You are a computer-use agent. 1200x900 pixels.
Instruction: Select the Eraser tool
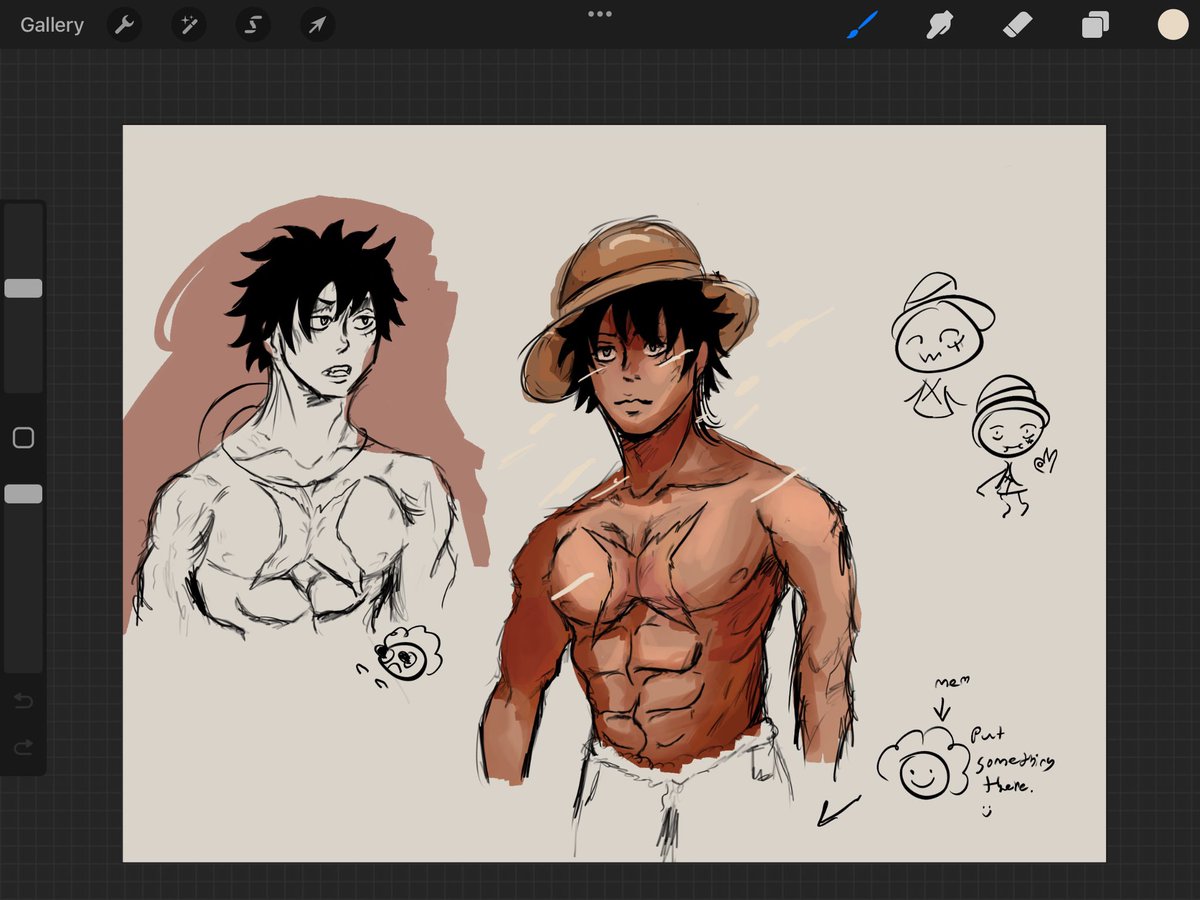coord(1017,25)
